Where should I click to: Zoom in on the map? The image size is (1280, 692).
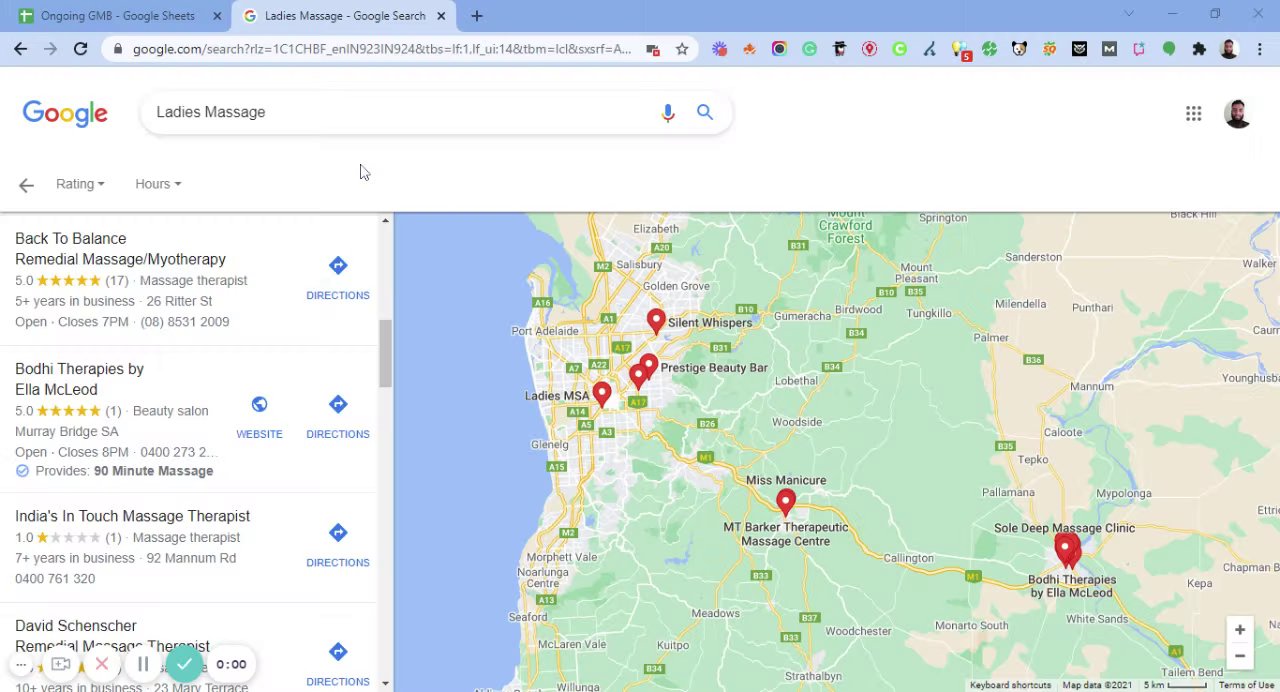(1239, 630)
